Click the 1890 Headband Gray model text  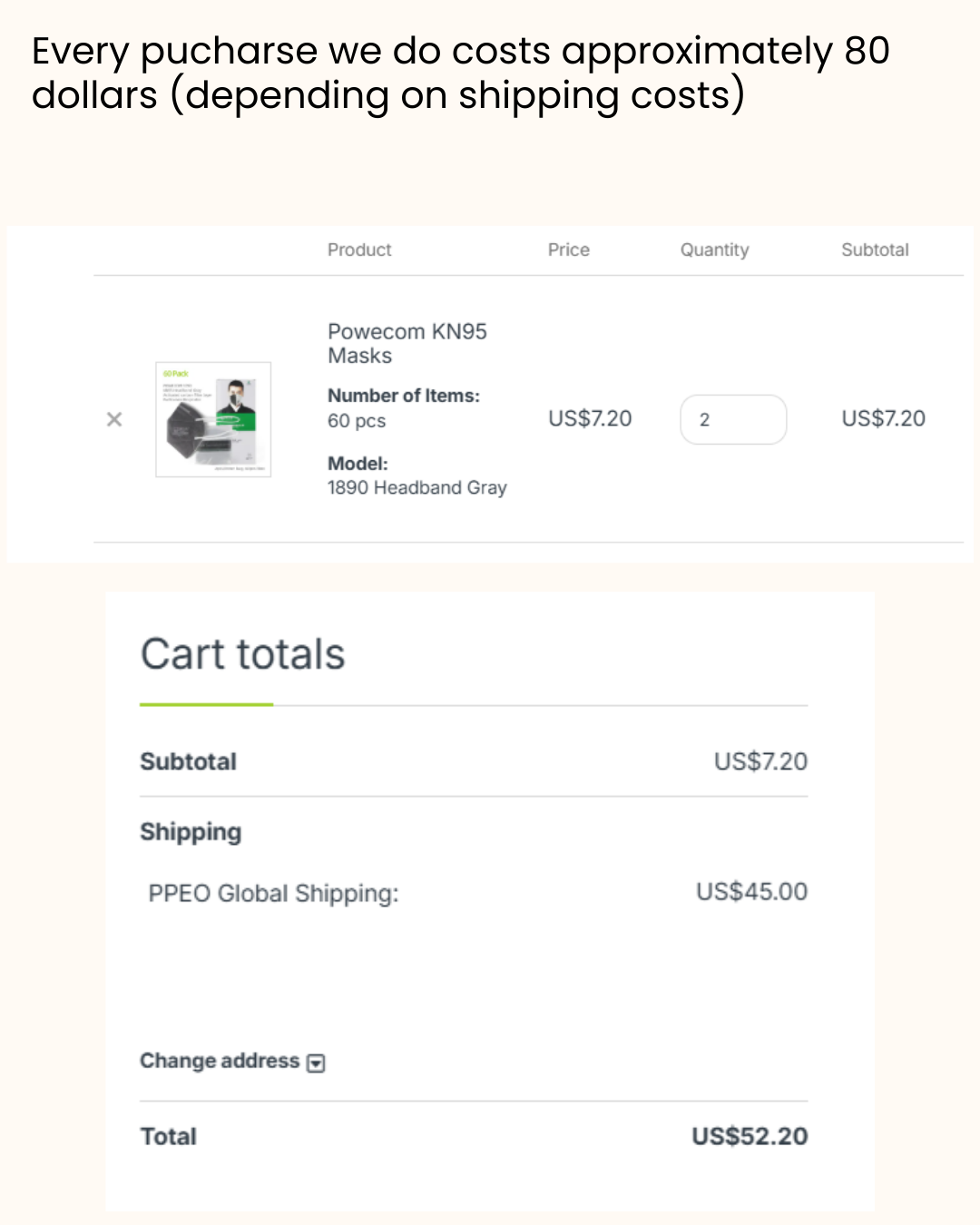pos(417,488)
